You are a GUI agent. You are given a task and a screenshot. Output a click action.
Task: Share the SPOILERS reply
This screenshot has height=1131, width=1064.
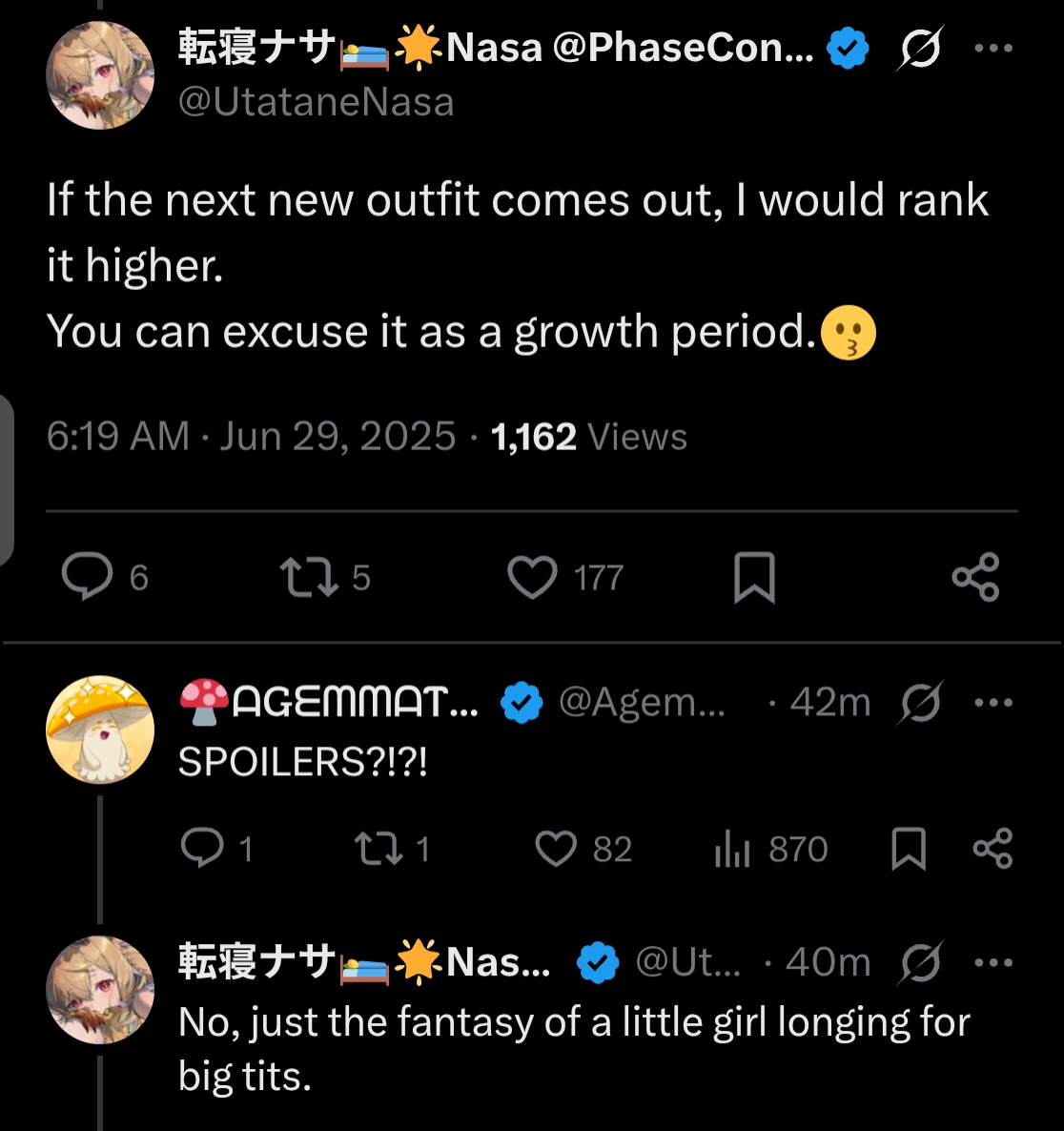tap(992, 848)
